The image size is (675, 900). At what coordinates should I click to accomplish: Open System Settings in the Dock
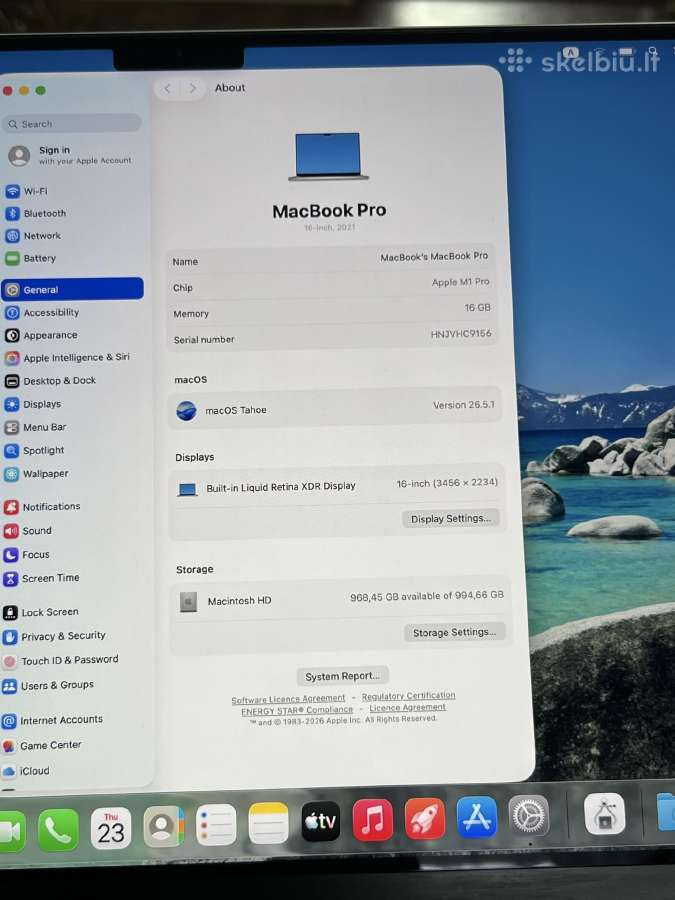529,815
